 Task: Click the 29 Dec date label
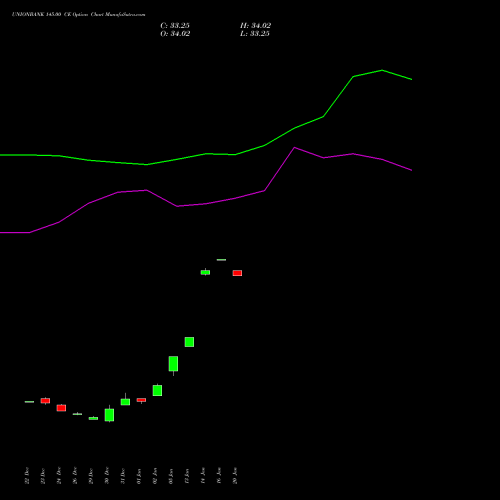pyautogui.click(x=91, y=476)
